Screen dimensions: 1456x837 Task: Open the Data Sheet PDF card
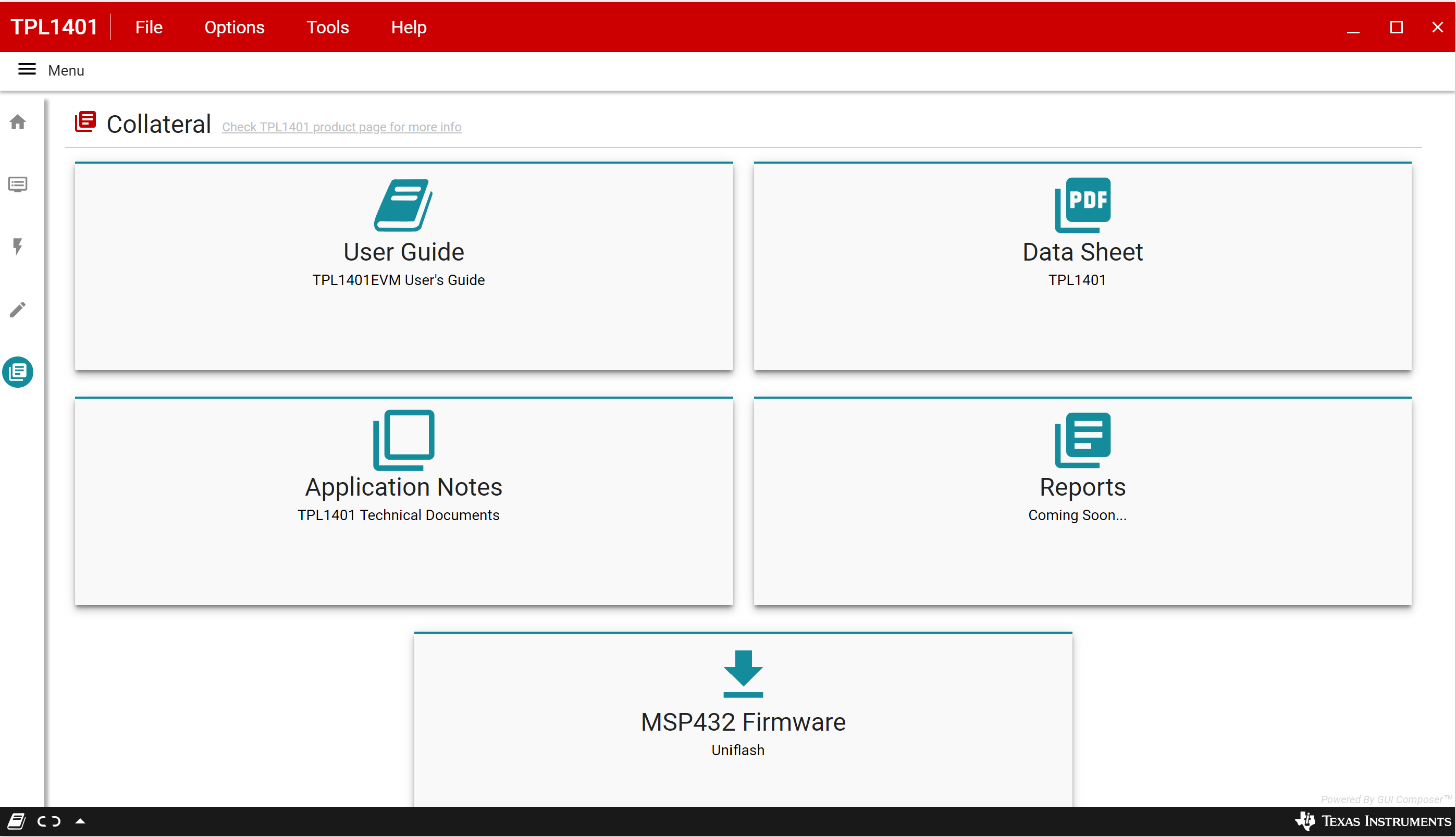1082,266
